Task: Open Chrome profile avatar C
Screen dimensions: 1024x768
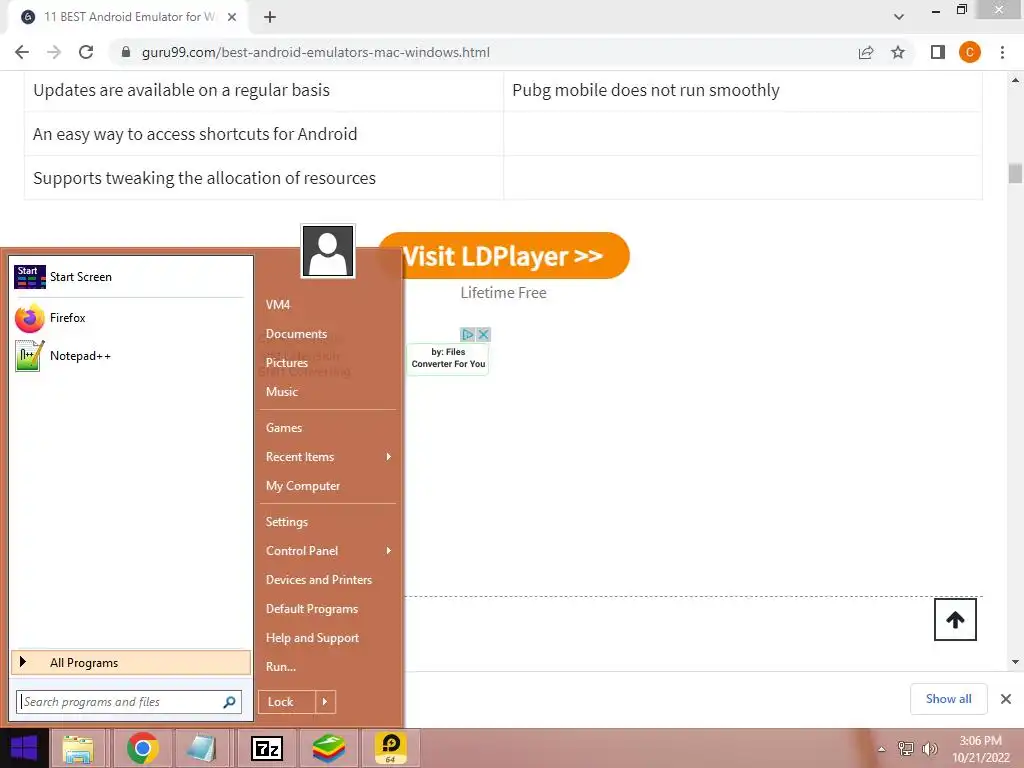Action: coord(970,52)
